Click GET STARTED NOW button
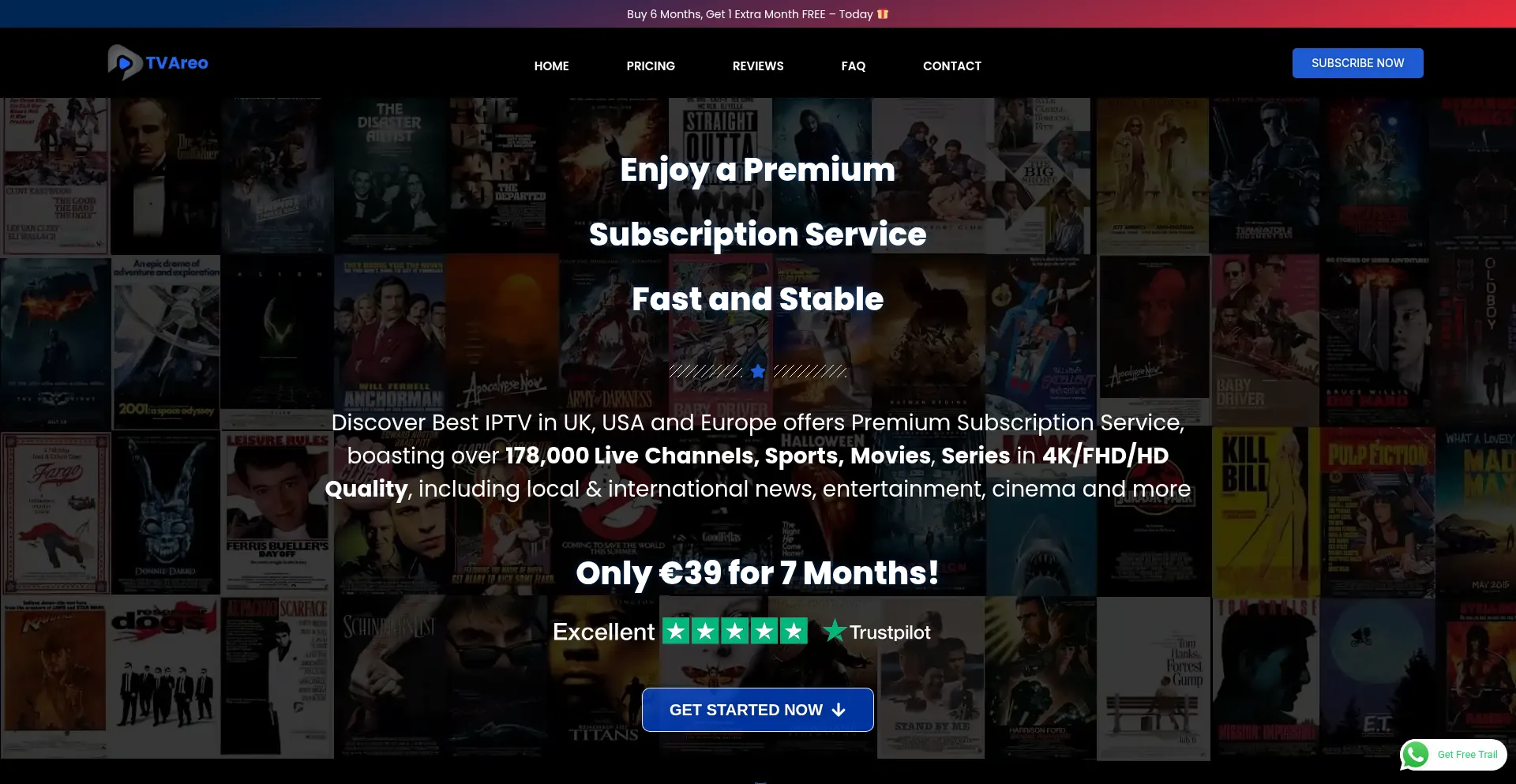 pyautogui.click(x=758, y=710)
